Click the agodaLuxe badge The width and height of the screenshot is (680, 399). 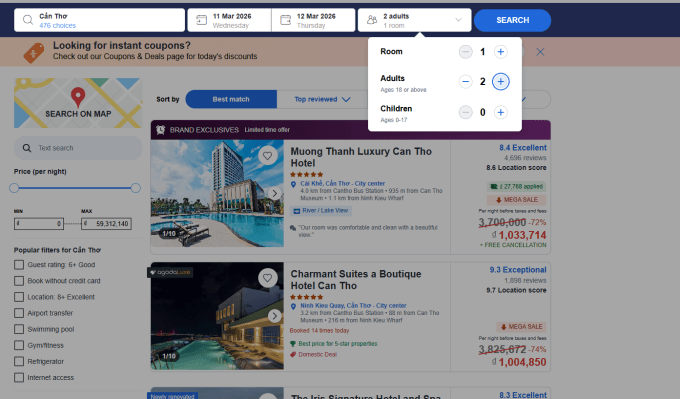tap(171, 272)
